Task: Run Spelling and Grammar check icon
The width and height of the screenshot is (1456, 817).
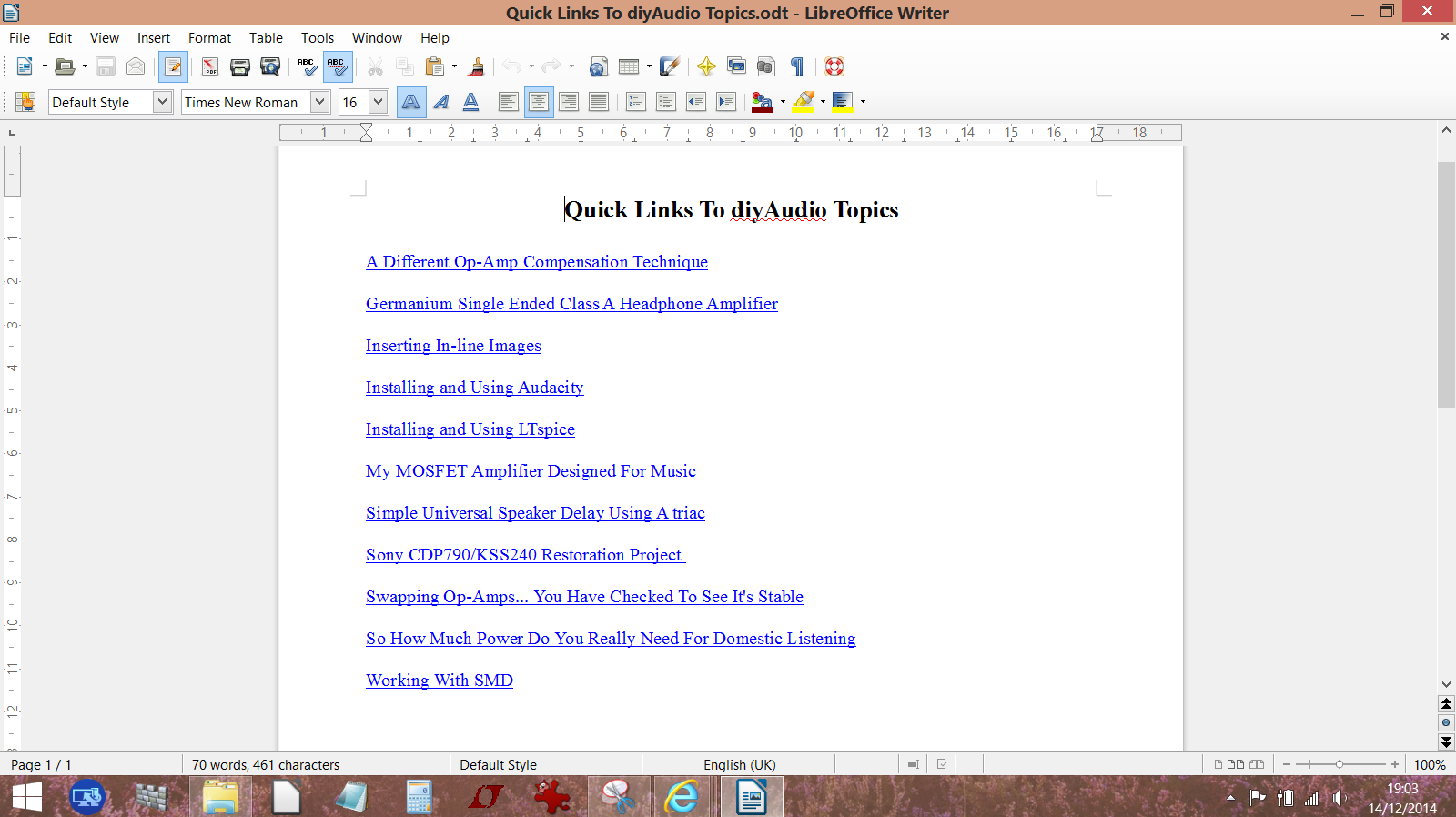Action: tap(307, 66)
